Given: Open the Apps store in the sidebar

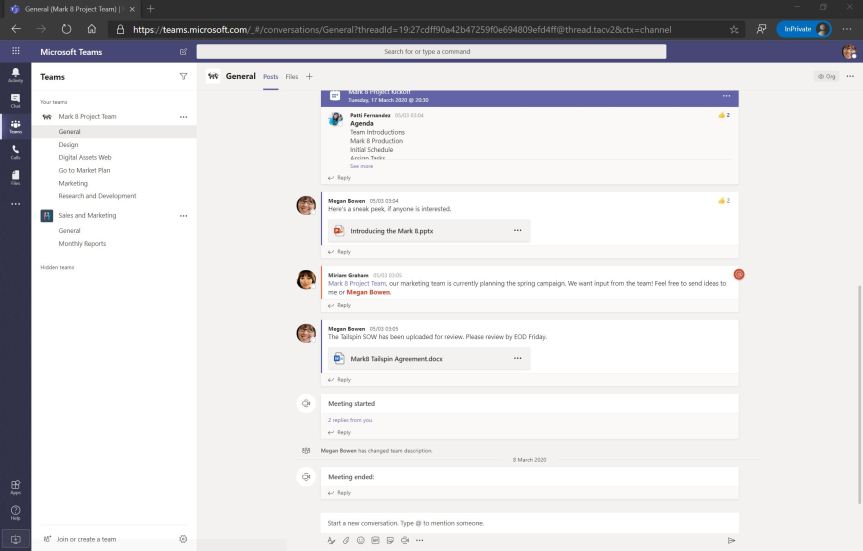Looking at the screenshot, I should point(15,485).
